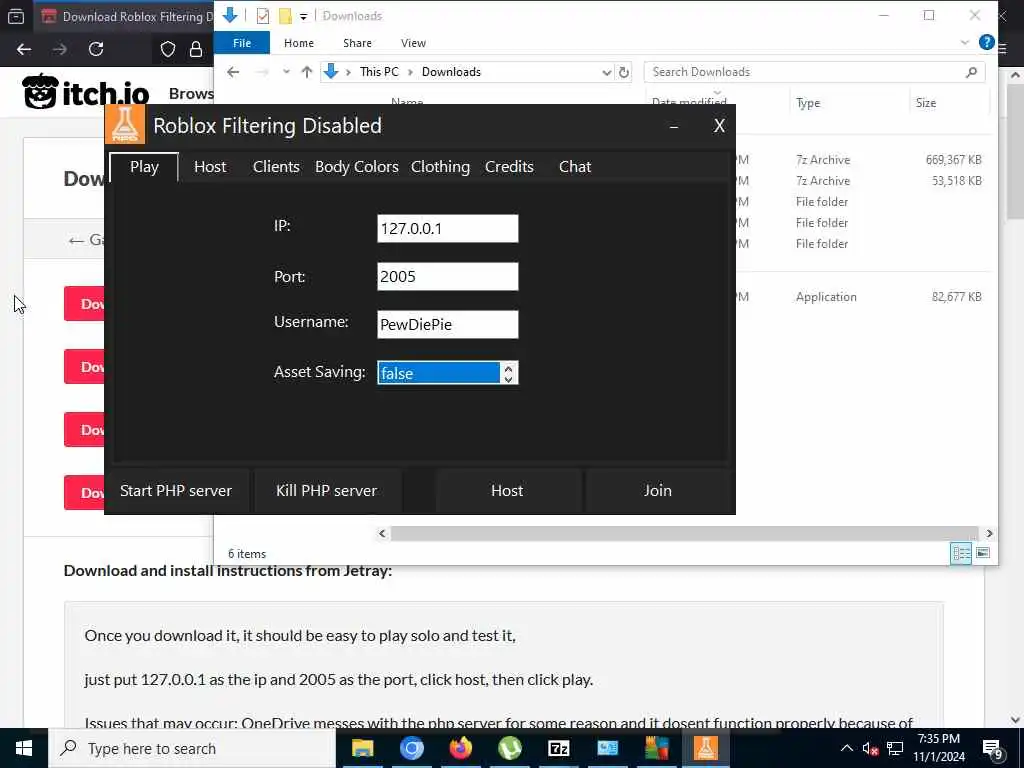Click This PC in the address bar
1024x768 pixels.
[x=379, y=72]
